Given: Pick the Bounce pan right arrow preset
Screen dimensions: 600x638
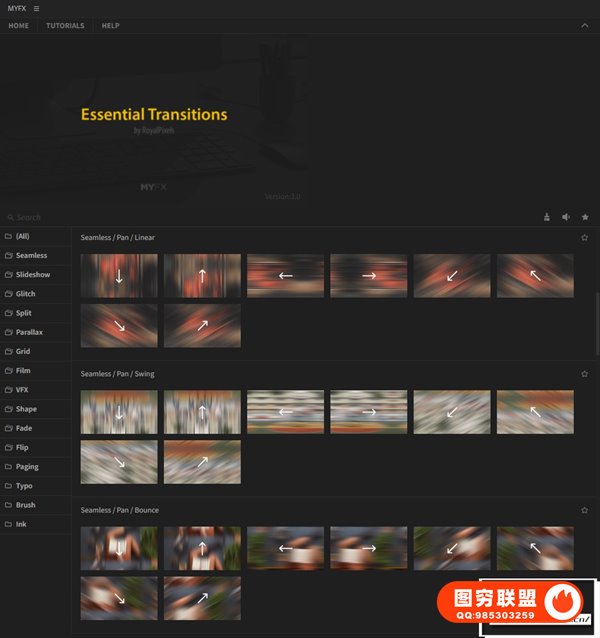Looking at the screenshot, I should (368, 548).
